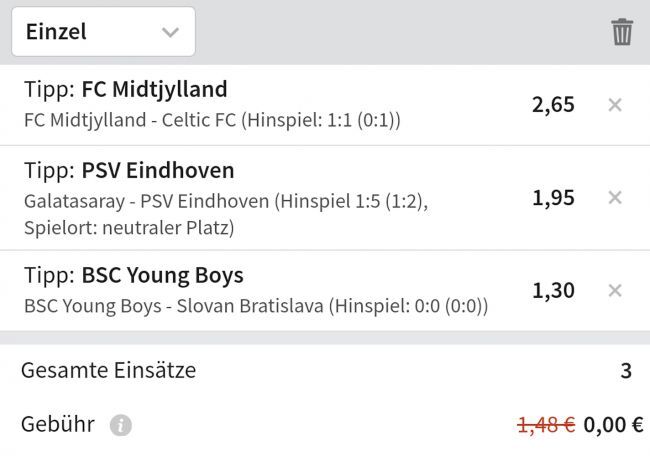
Task: Click the crossed-out 1,48 € fee
Action: click(x=546, y=425)
